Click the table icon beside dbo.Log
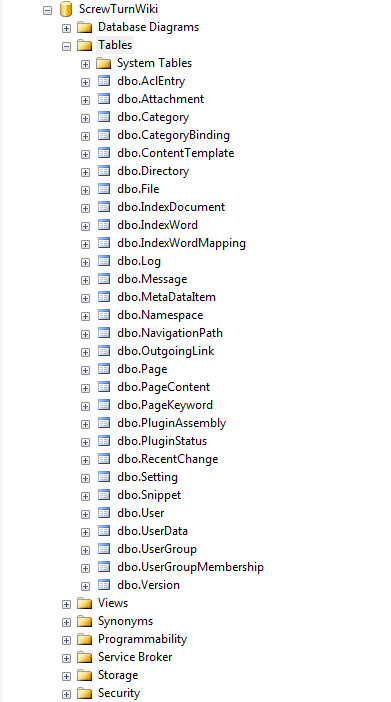 pos(104,261)
